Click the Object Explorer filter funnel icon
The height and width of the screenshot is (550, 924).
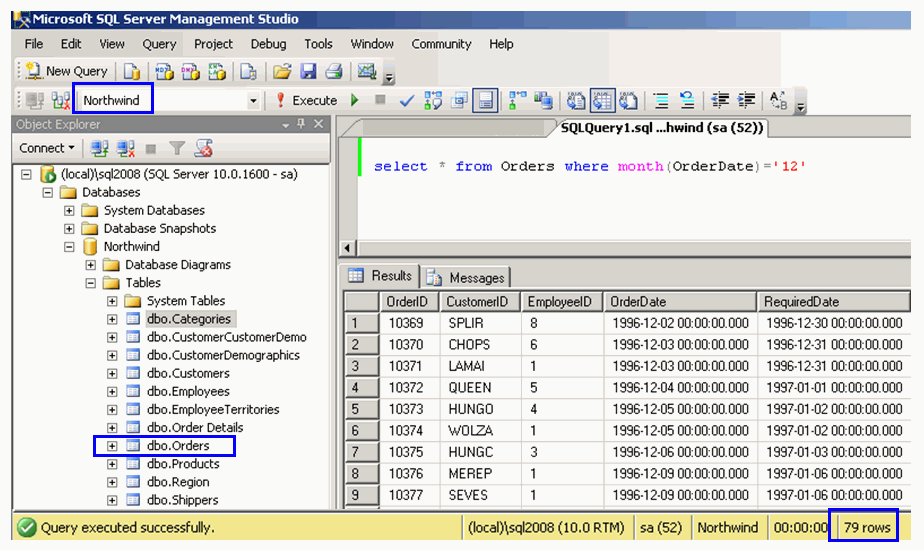click(177, 148)
